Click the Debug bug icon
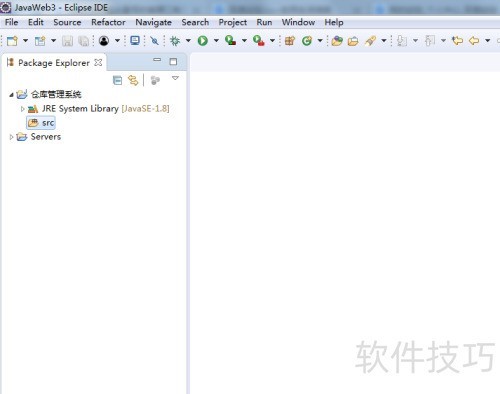The width and height of the screenshot is (500, 394). [175, 41]
